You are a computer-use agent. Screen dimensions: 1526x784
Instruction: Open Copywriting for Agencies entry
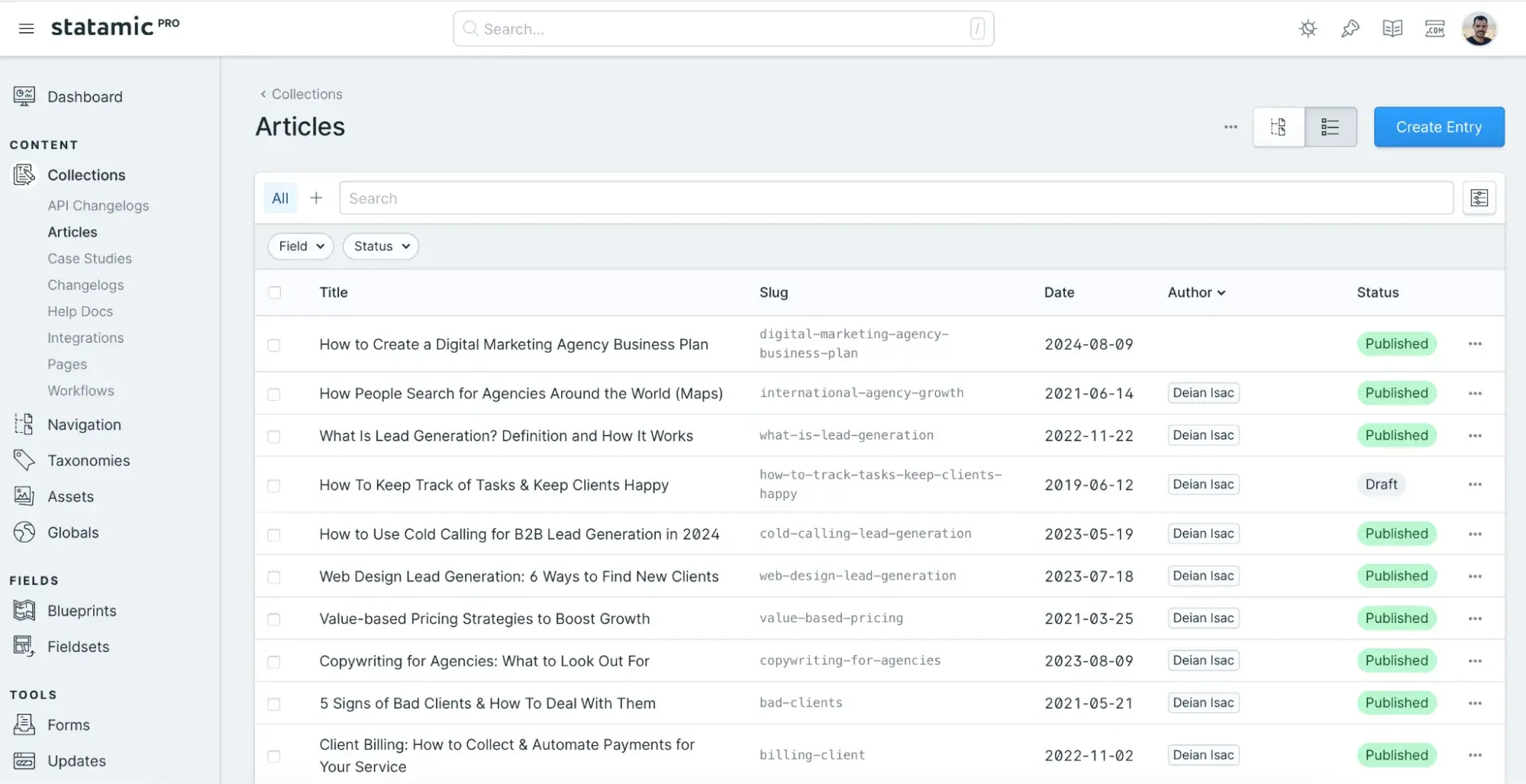click(484, 661)
